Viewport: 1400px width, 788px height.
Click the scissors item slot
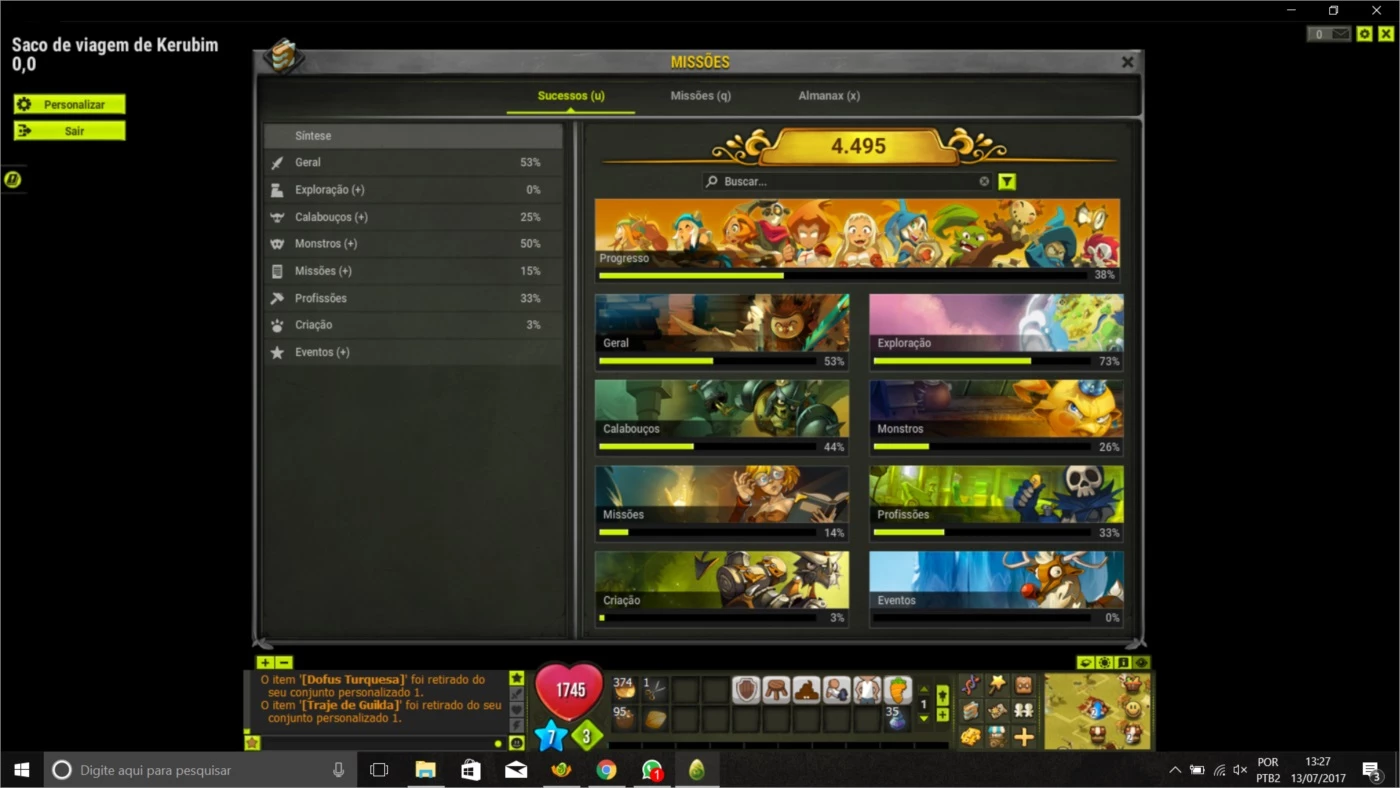pyautogui.click(x=654, y=690)
